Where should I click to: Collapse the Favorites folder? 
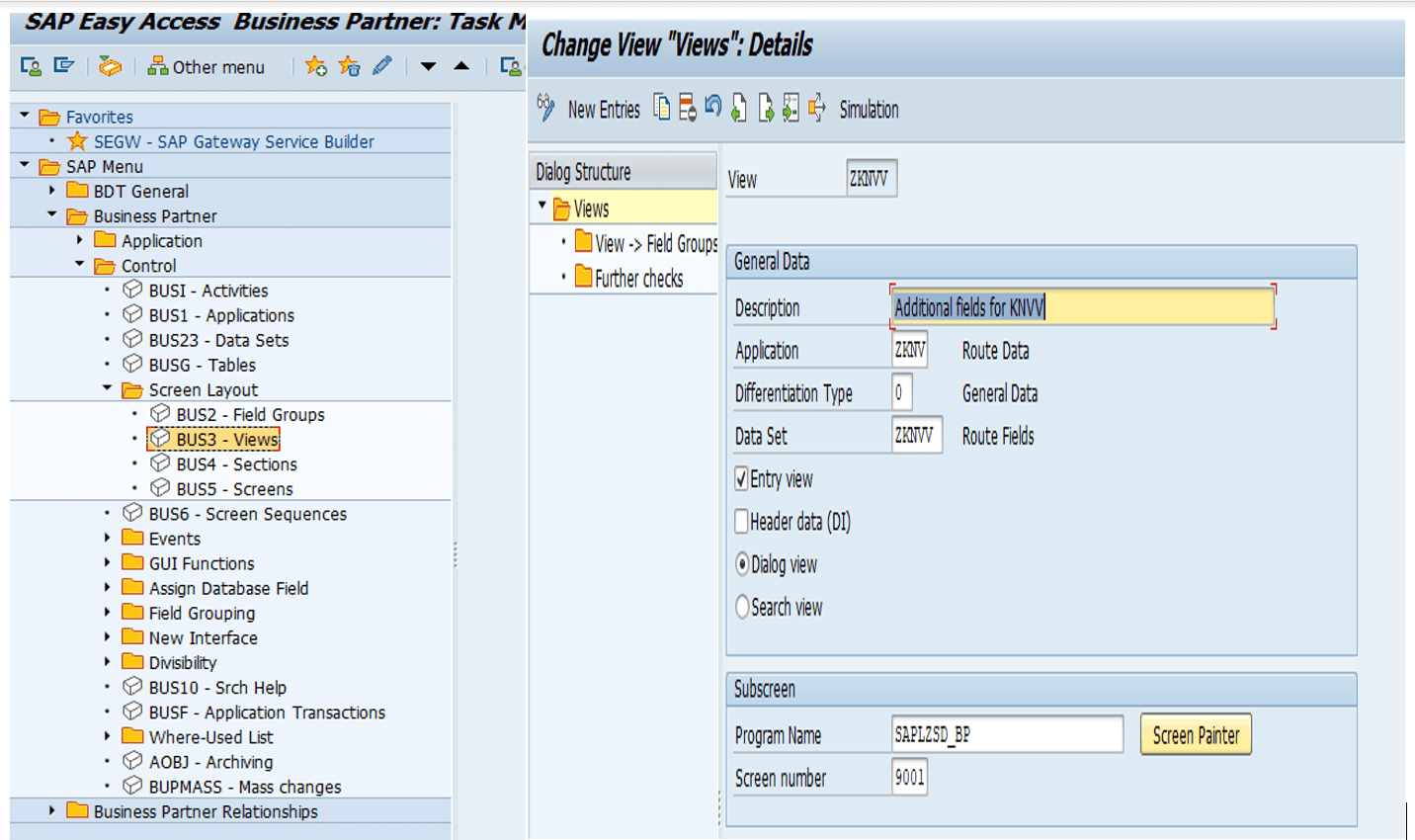25,116
